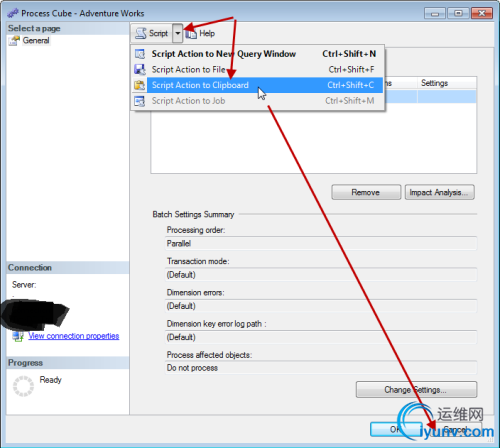Select the General page
Screen dimensions: 500x448
pos(36,41)
